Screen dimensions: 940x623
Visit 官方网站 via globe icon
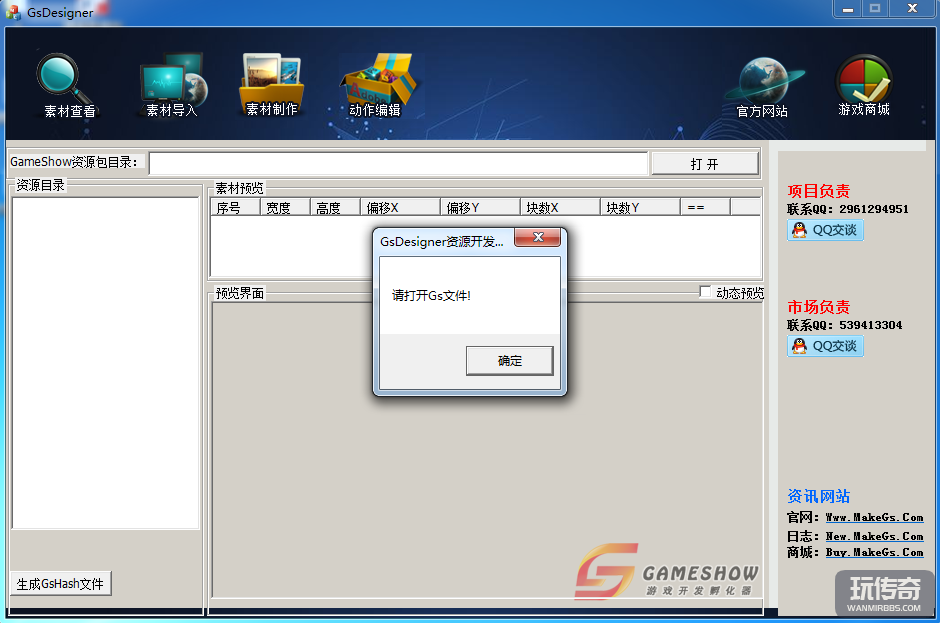pos(763,88)
